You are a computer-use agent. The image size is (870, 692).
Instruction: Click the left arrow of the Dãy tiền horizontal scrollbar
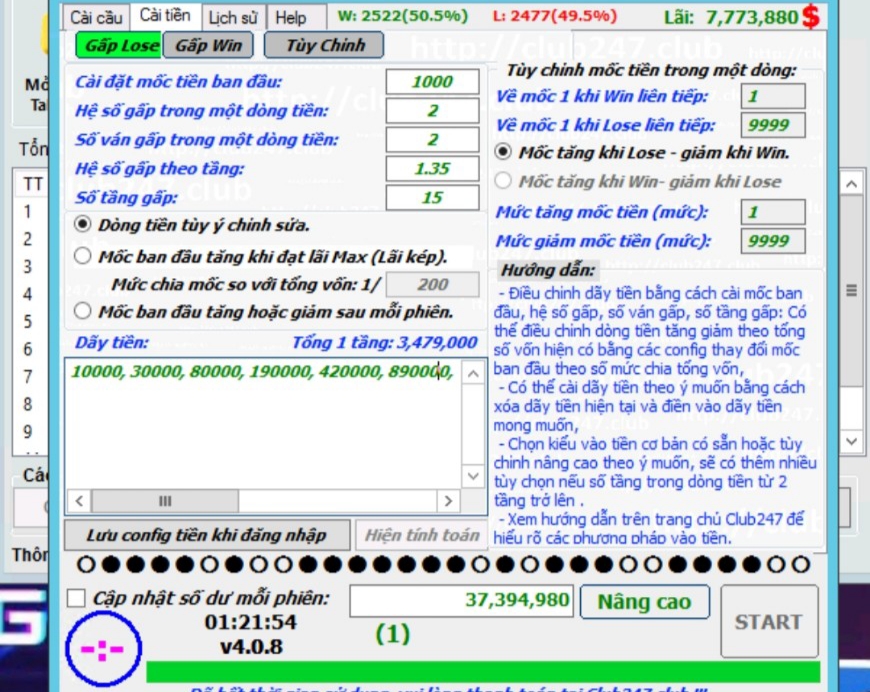point(78,501)
